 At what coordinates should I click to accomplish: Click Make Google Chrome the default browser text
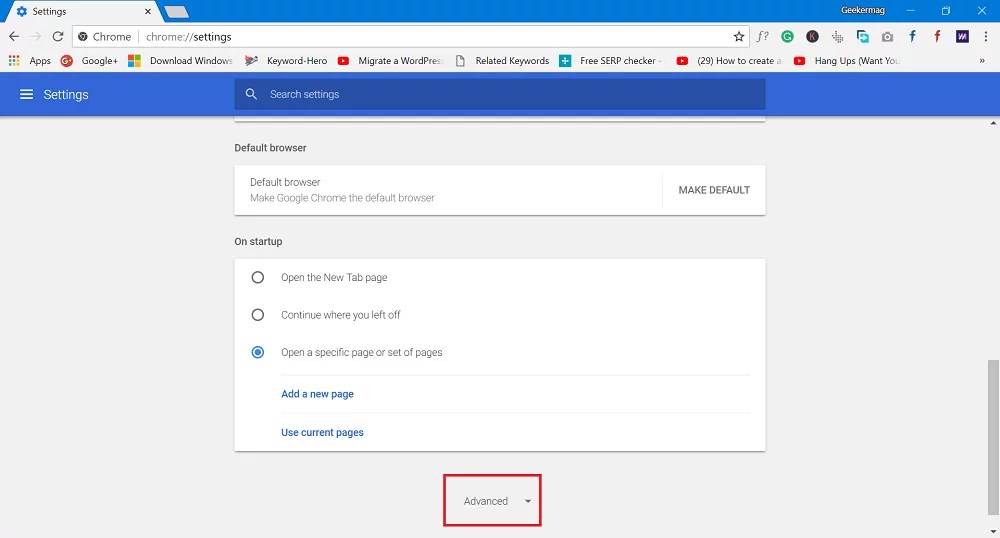[x=342, y=198]
